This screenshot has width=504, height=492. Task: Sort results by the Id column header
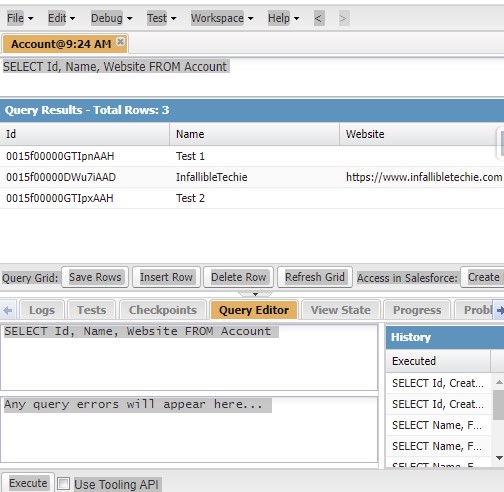tap(85, 134)
